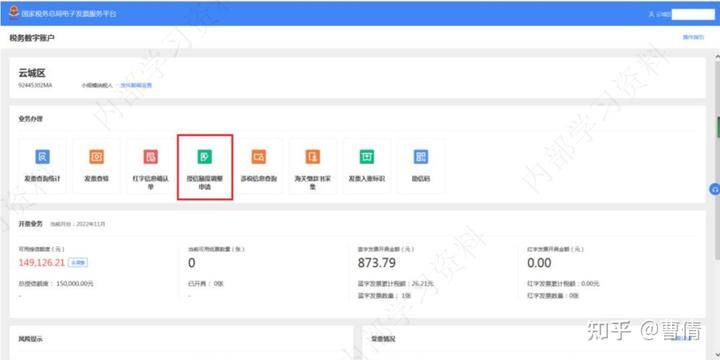Click the vertical scrollbar track on right
This screenshot has height=360, width=720.
(717, 207)
